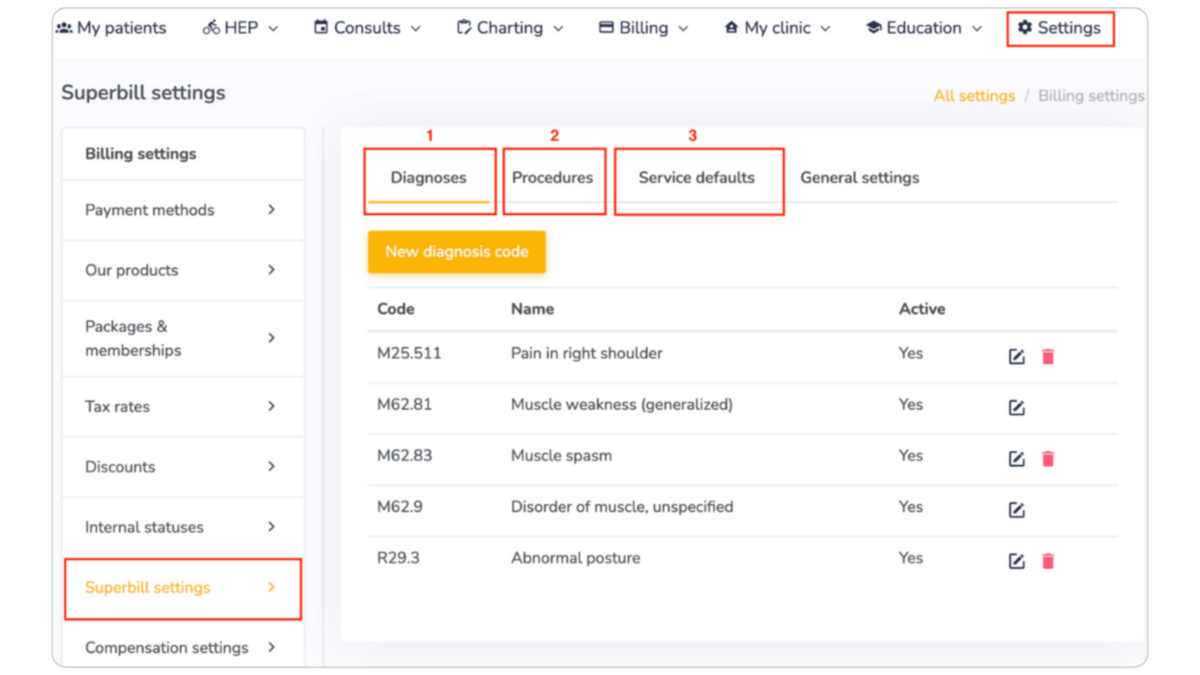Expand the Consults navigation menu
This screenshot has width=1200, height=675.
[367, 28]
